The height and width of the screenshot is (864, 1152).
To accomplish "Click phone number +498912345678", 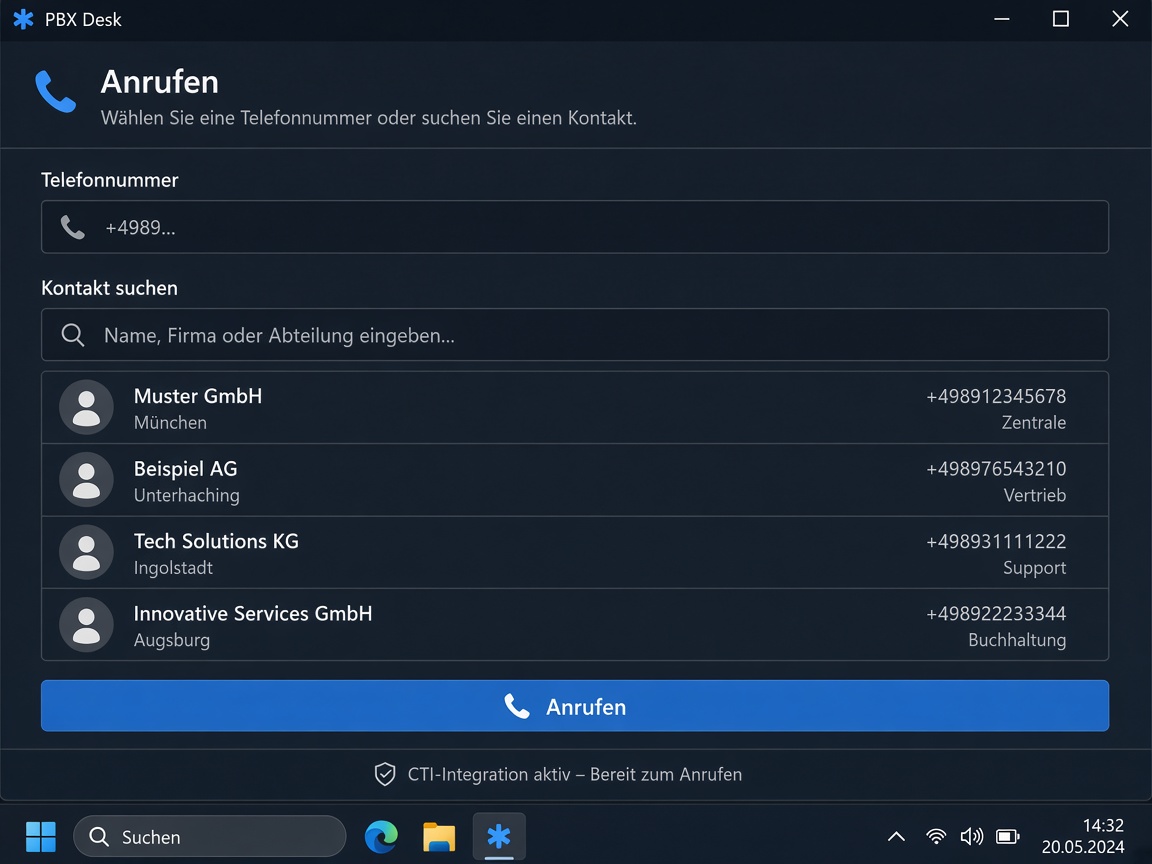I will coord(996,397).
